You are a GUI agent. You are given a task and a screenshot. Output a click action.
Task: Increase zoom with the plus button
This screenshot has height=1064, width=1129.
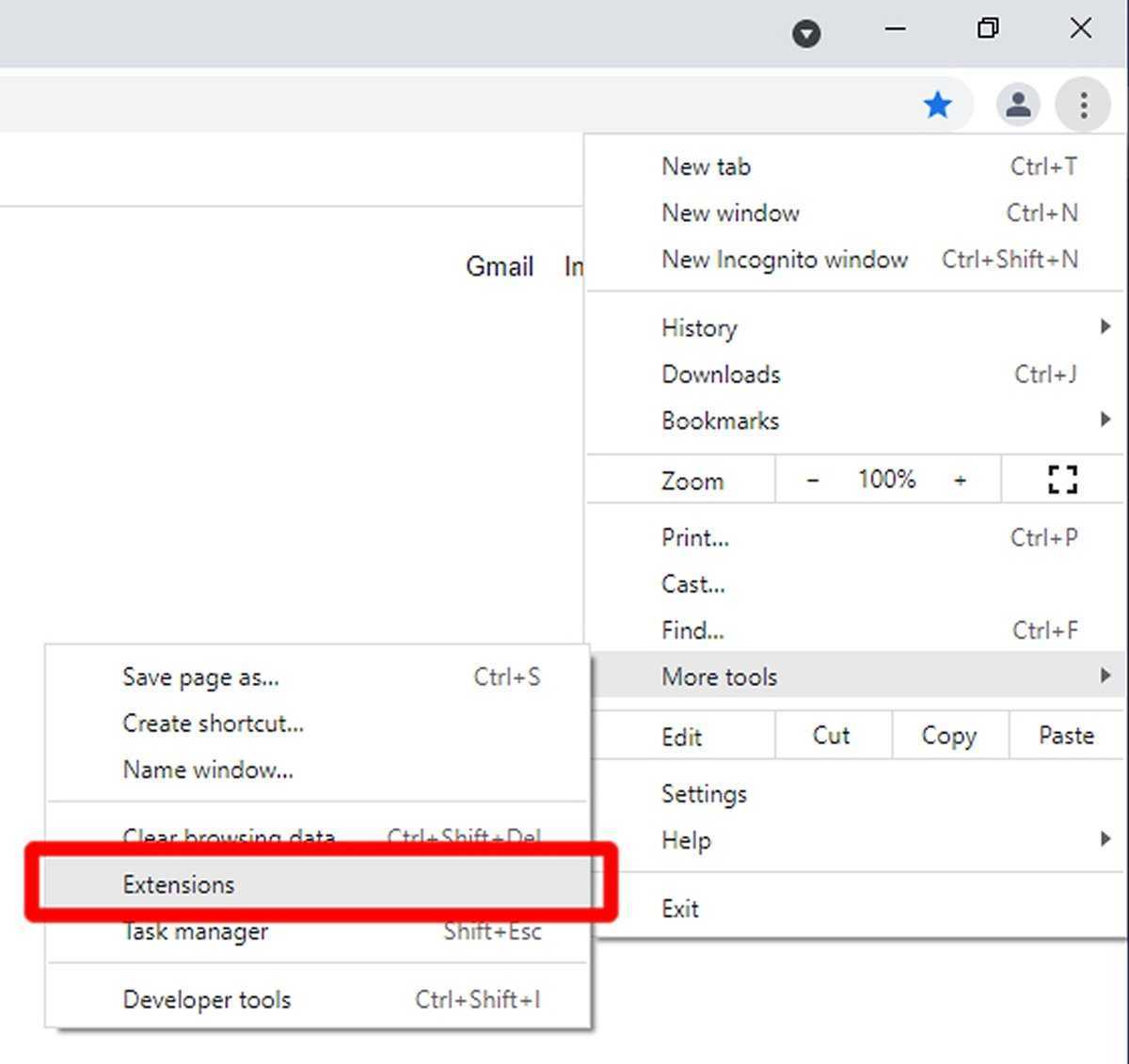(960, 480)
